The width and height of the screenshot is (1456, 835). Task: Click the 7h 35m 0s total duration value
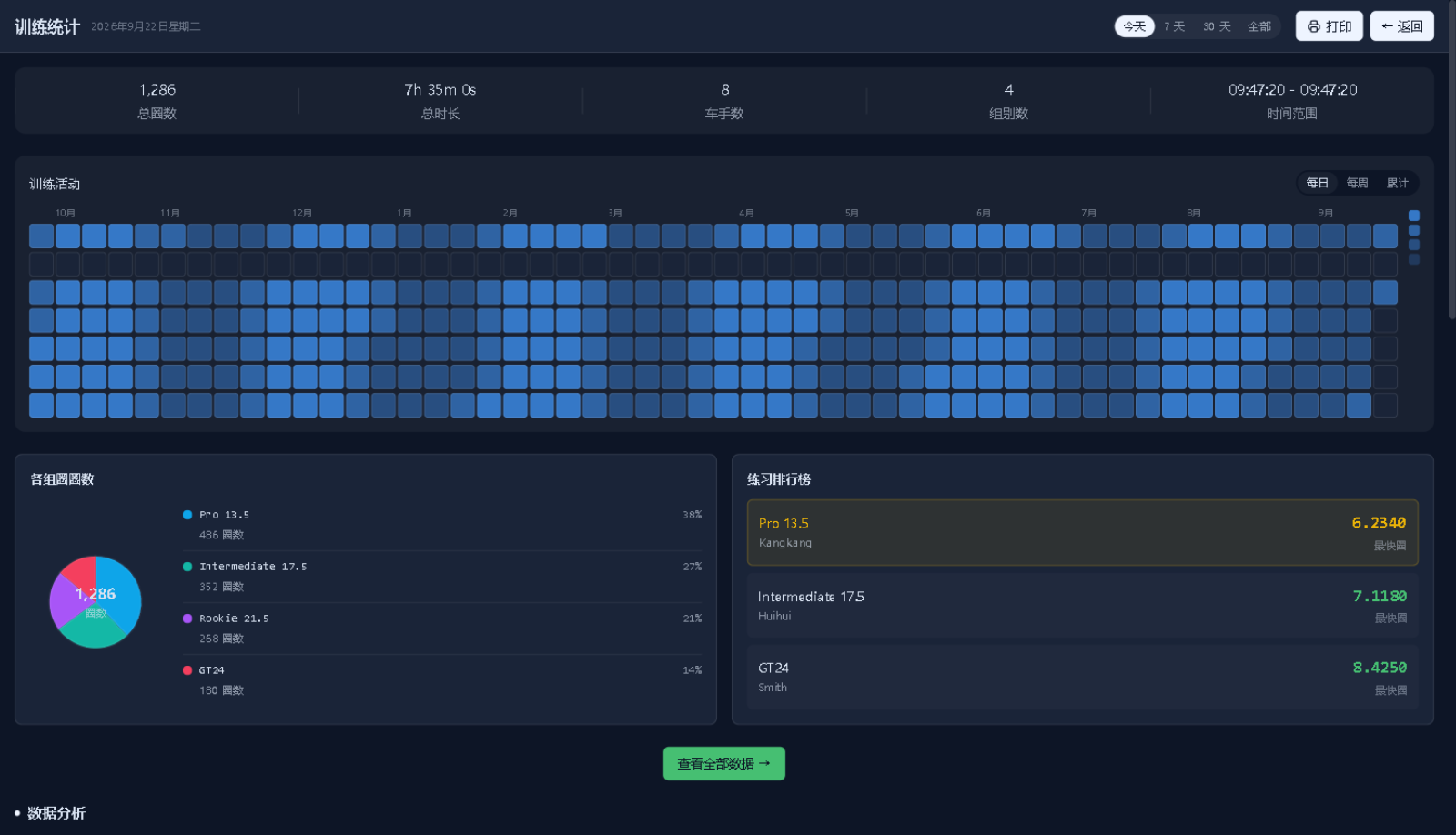click(440, 90)
